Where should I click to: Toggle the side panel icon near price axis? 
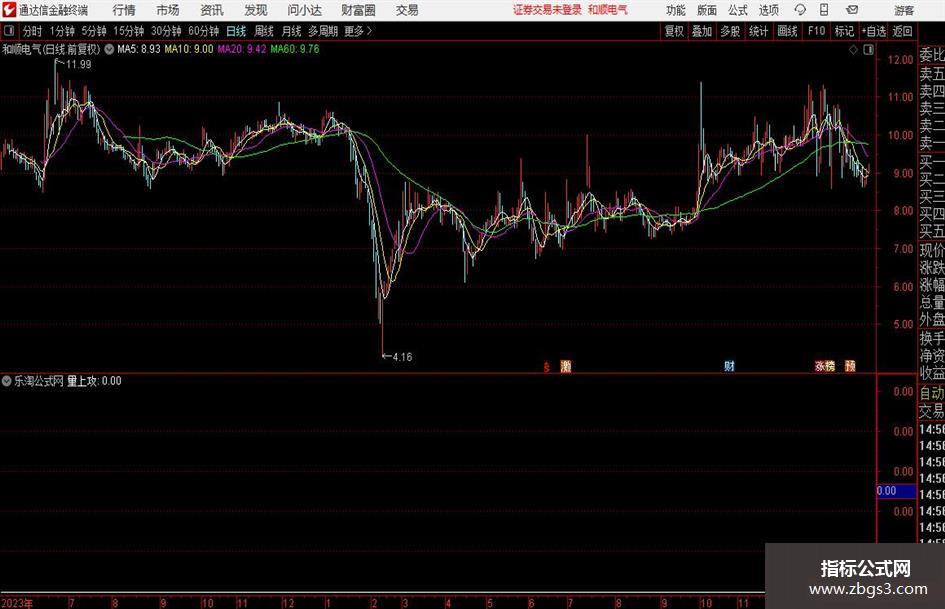868,50
